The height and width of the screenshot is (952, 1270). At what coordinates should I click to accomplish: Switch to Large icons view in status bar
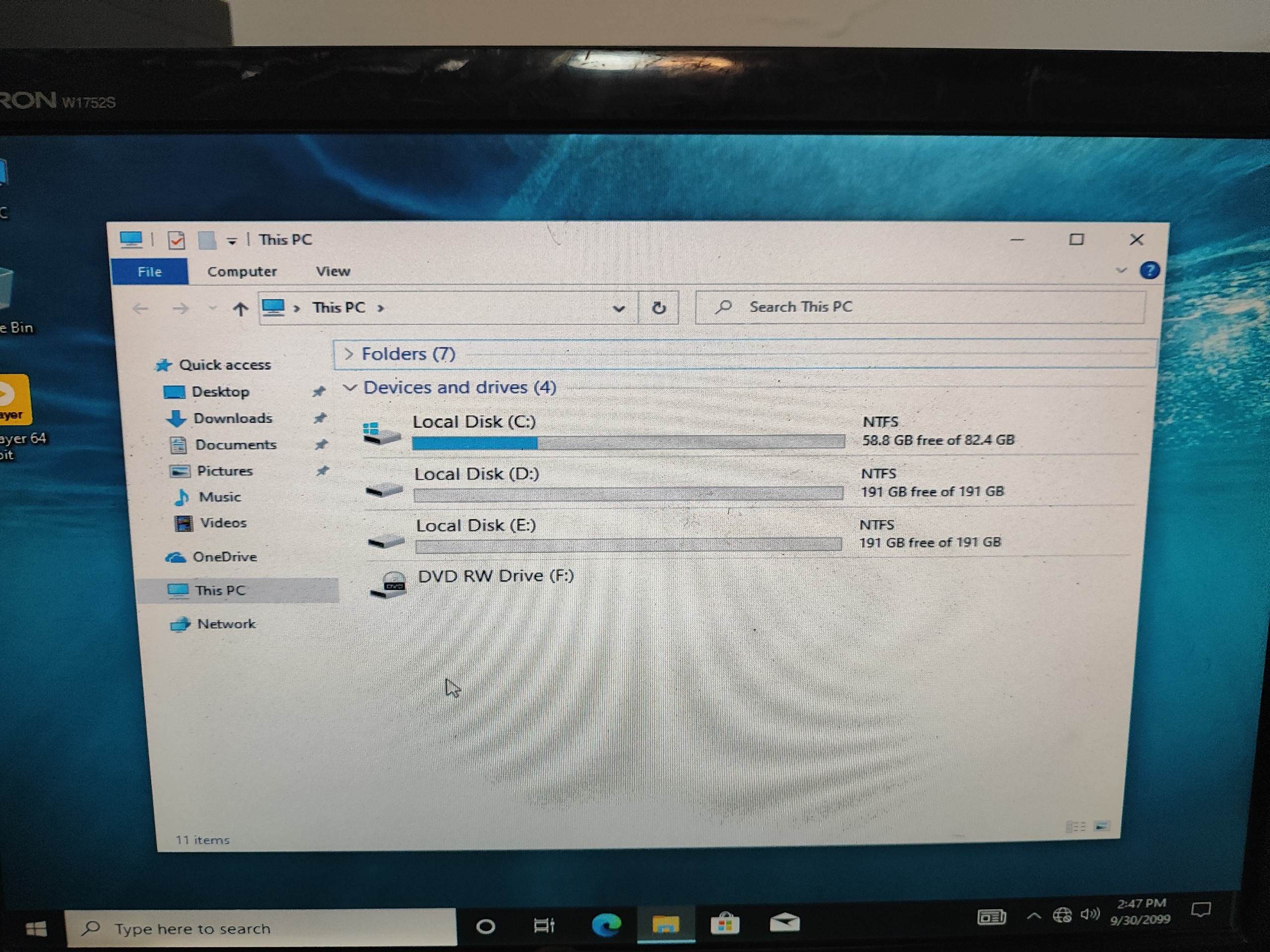(1102, 827)
